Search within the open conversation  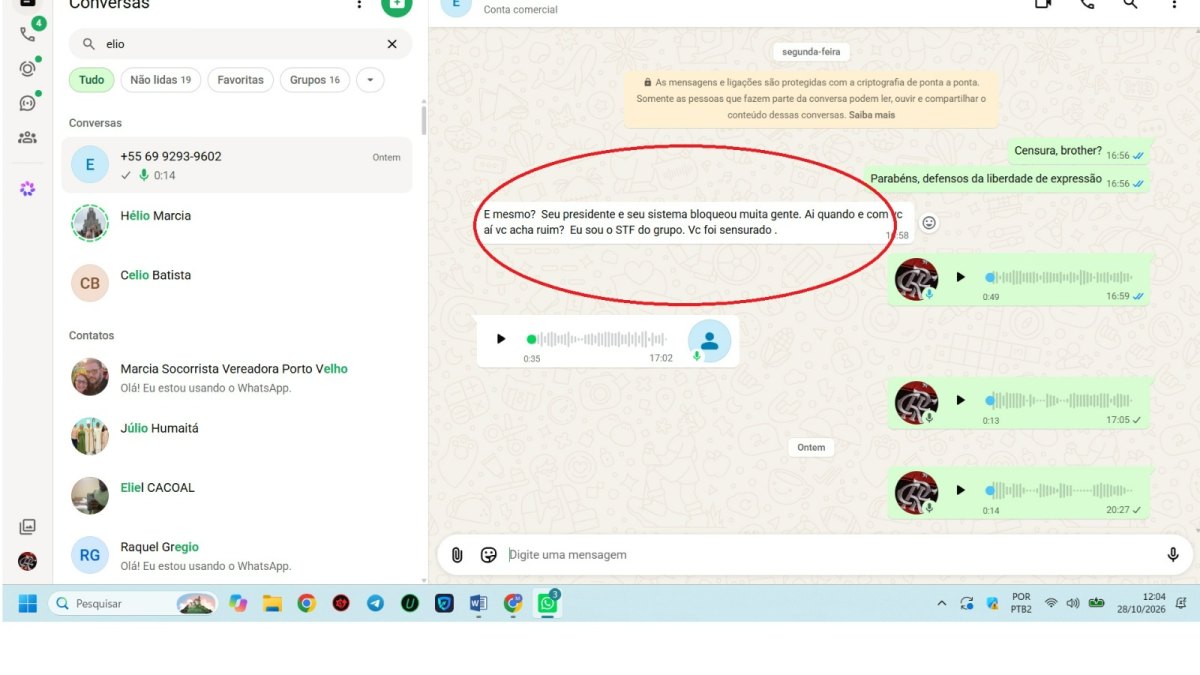[x=1130, y=4]
